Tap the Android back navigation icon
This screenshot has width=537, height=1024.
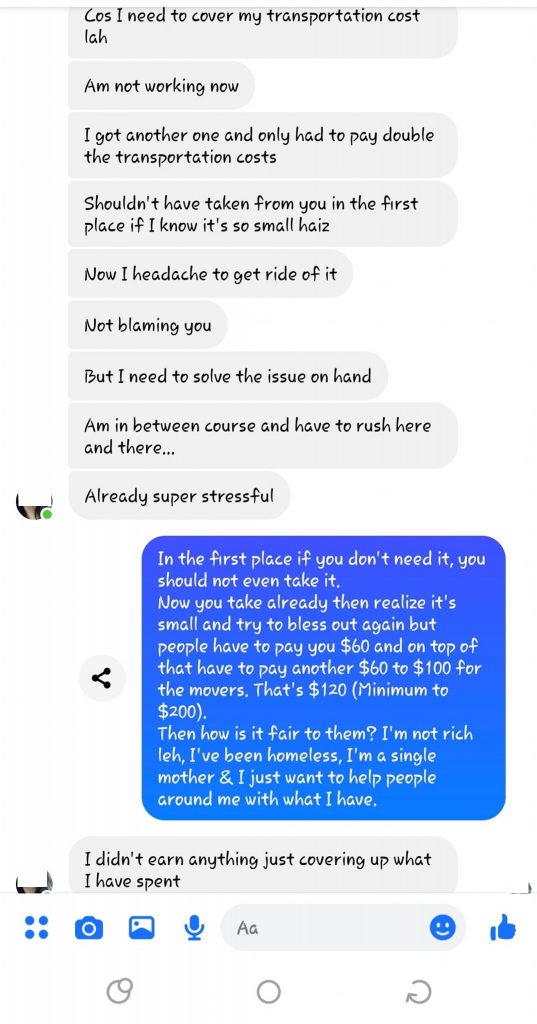[x=418, y=993]
